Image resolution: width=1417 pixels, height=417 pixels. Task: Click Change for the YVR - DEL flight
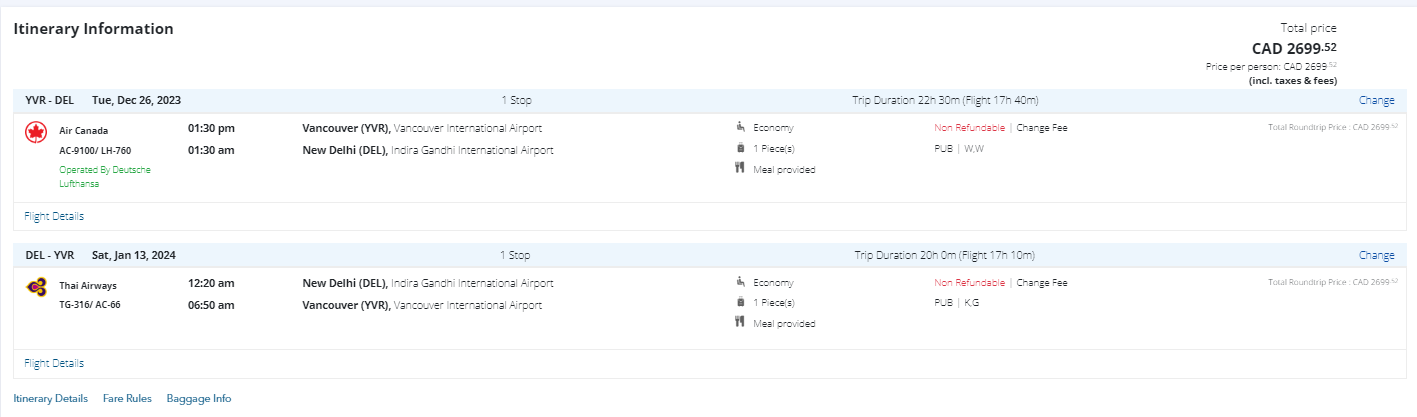[x=1376, y=100]
